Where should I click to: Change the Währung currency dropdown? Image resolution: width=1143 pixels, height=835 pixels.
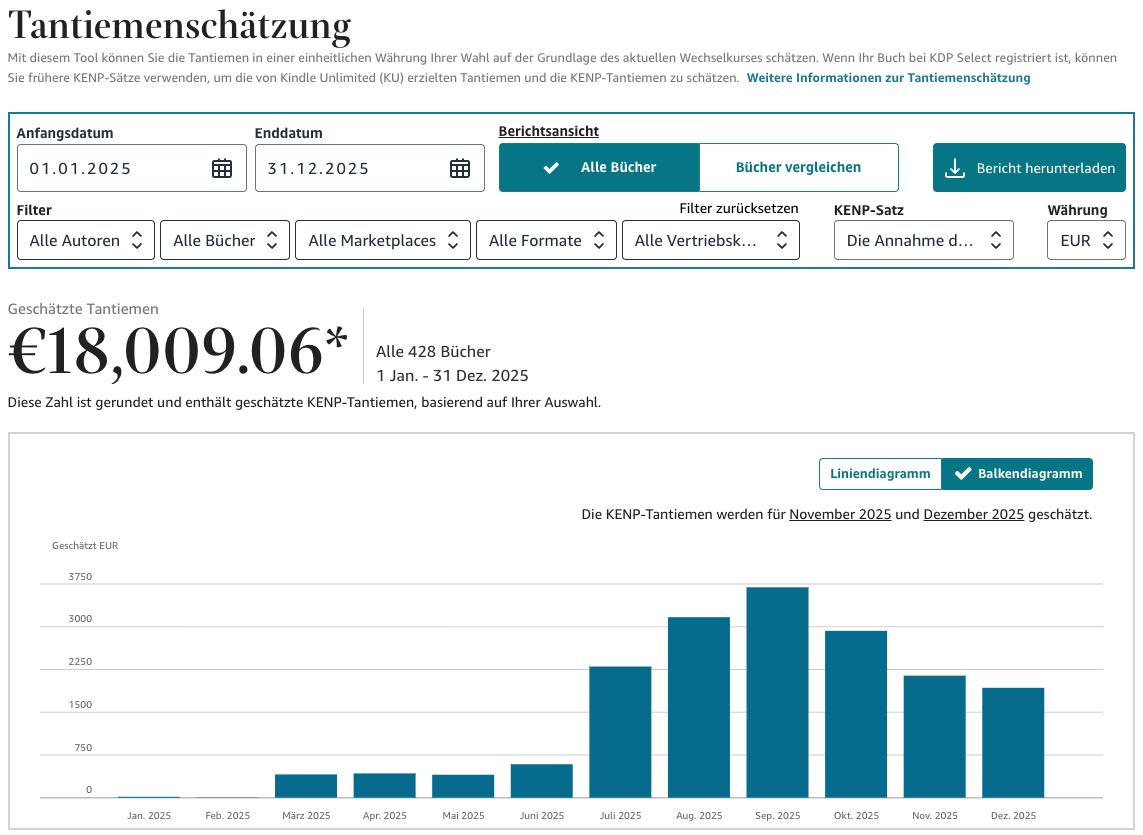[x=1086, y=240]
